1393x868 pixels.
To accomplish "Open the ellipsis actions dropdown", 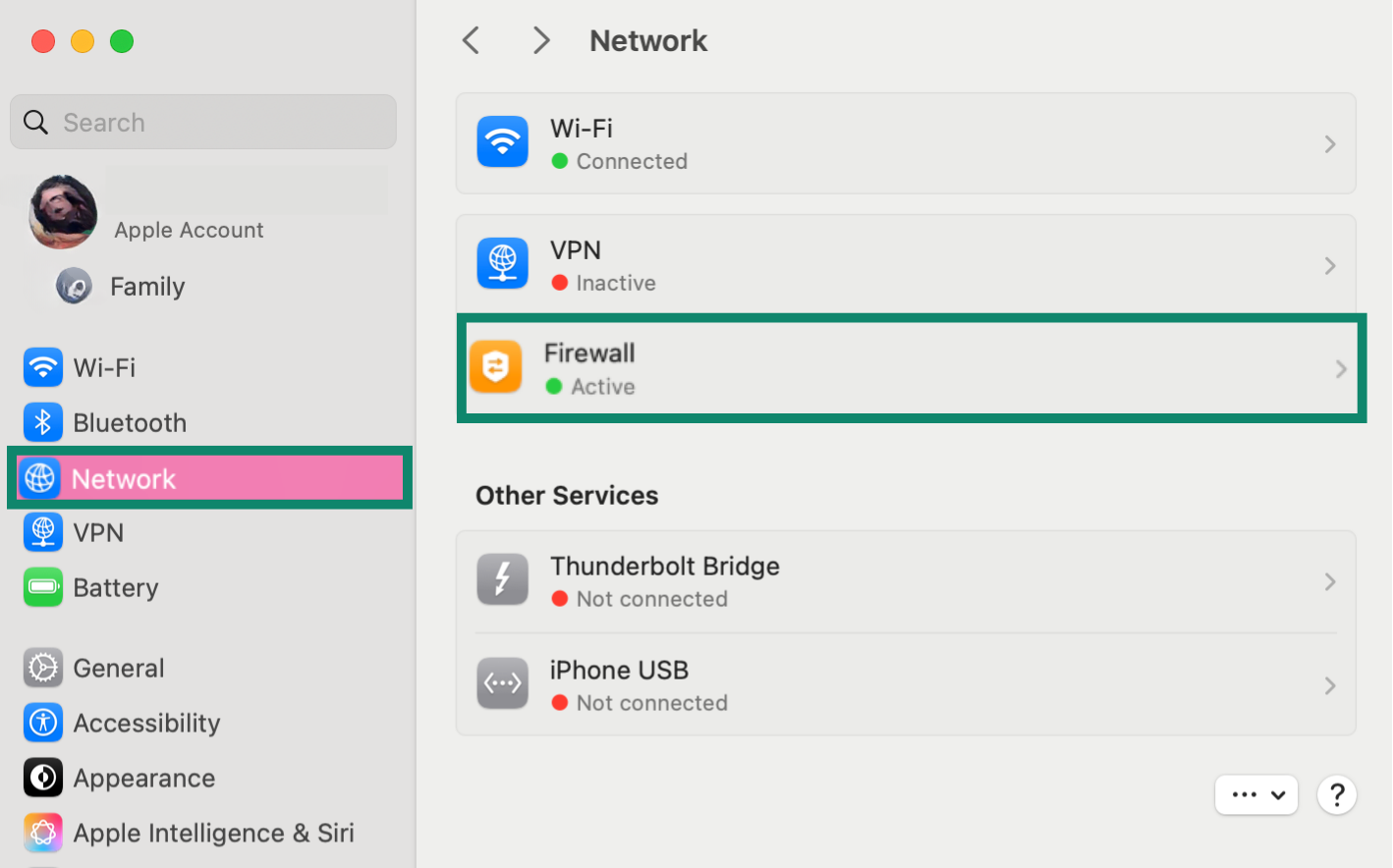I will (1256, 795).
